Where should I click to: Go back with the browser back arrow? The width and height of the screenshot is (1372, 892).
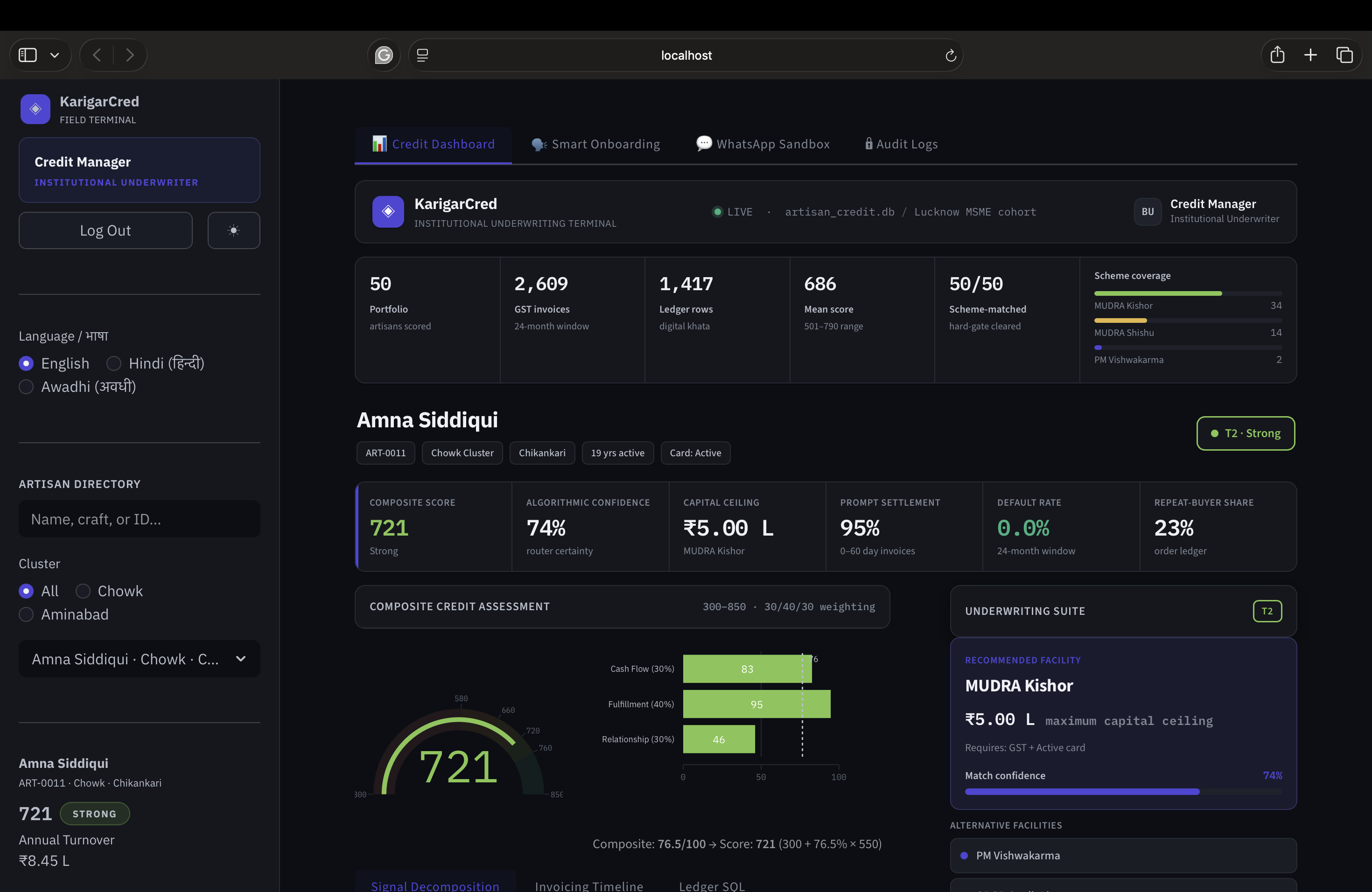pyautogui.click(x=97, y=56)
